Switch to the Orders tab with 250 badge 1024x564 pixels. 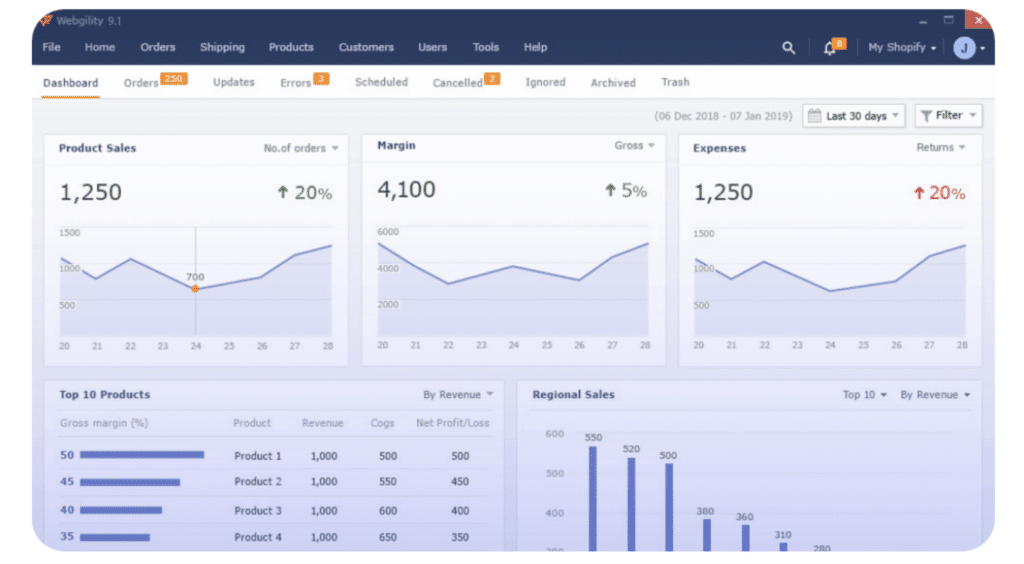141,83
